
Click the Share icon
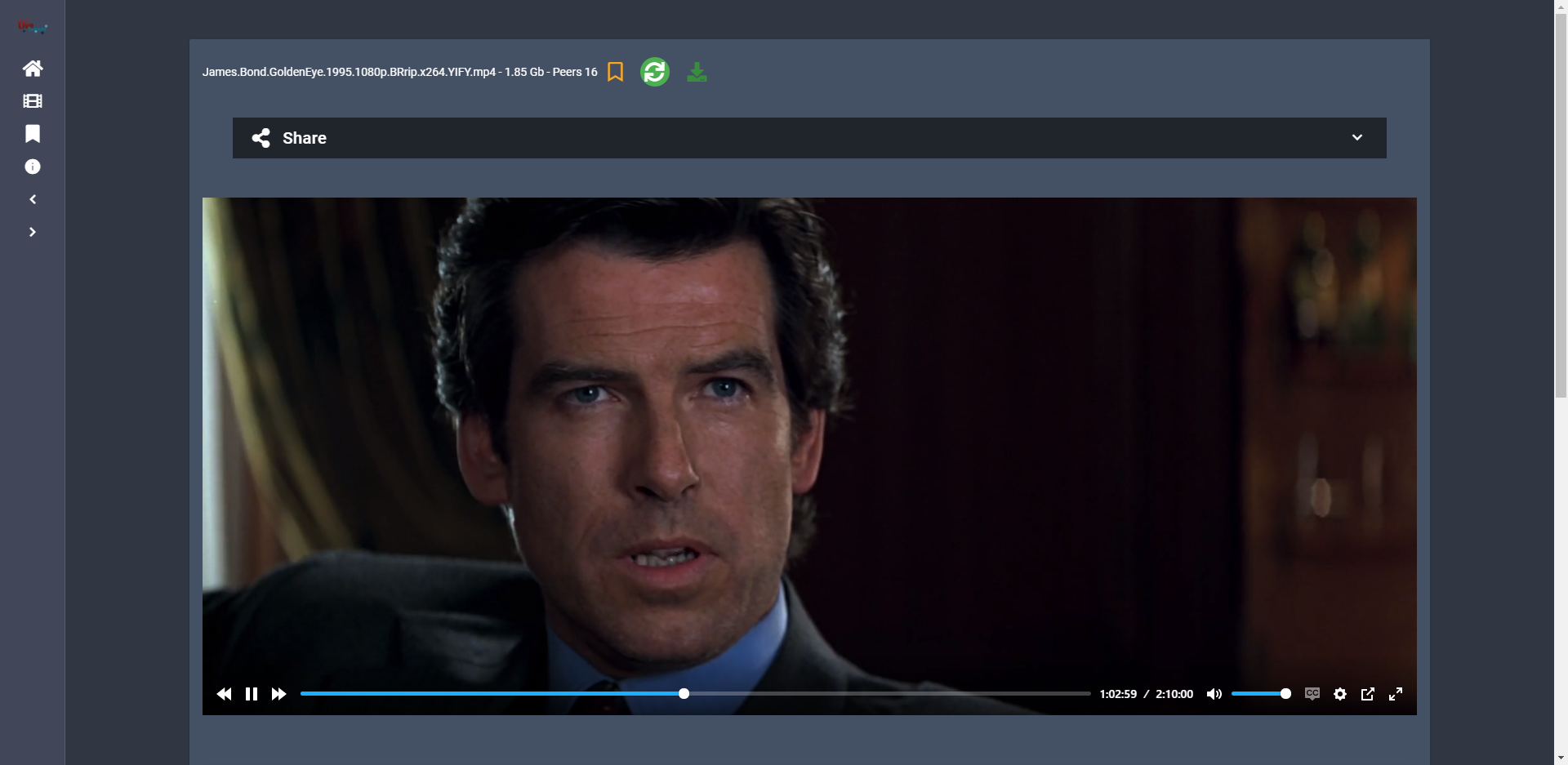pos(261,138)
